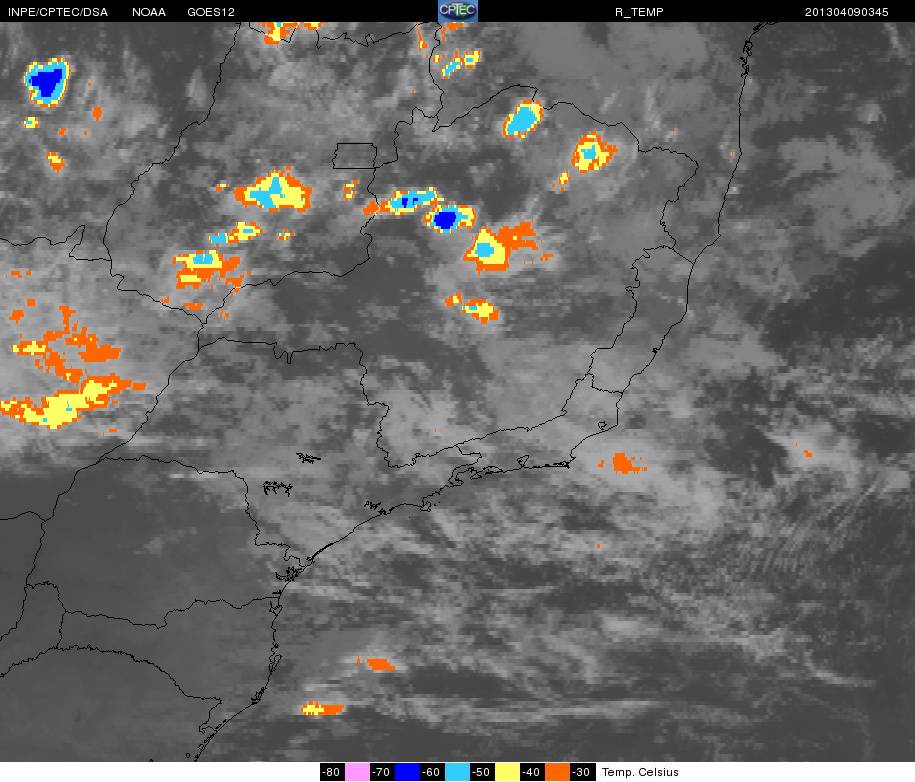Select the -30 legend value

tap(582, 772)
